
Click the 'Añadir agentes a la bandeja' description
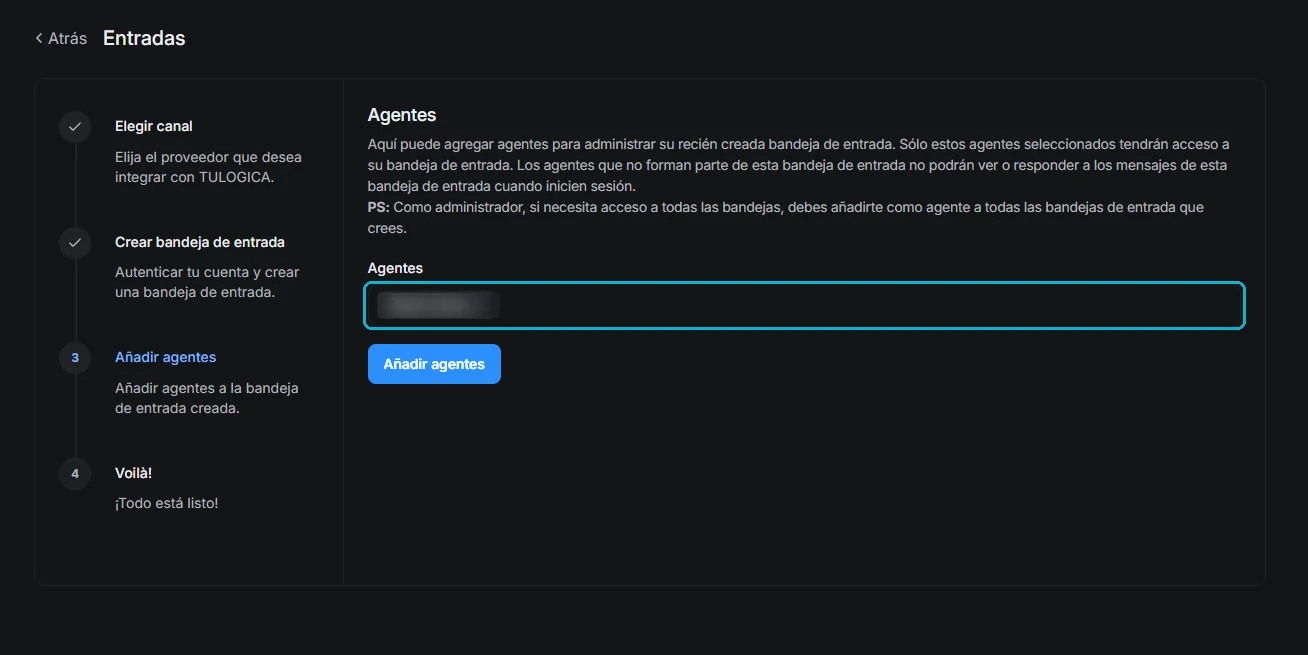coord(207,398)
